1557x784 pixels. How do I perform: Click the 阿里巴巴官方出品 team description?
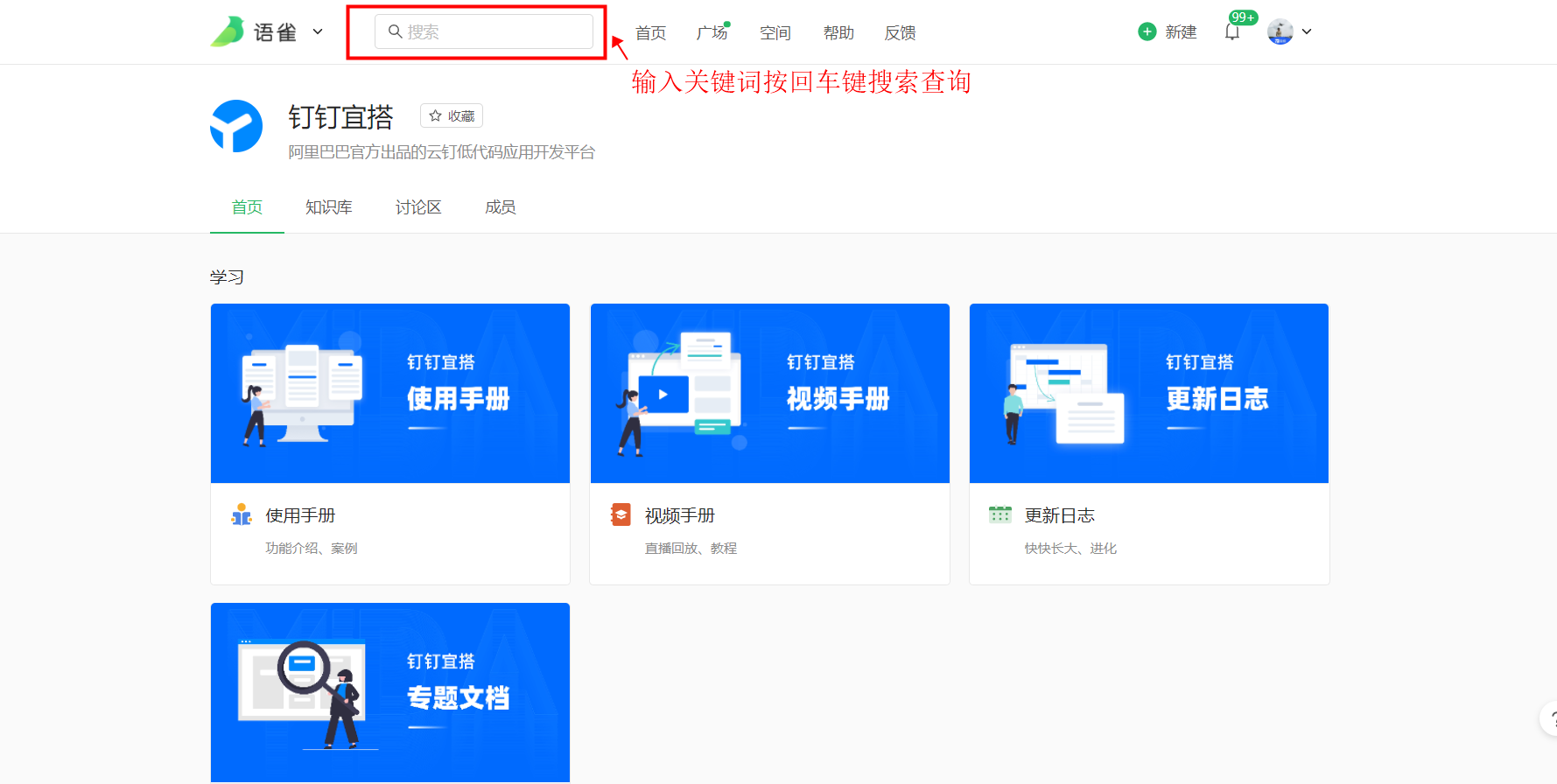442,152
